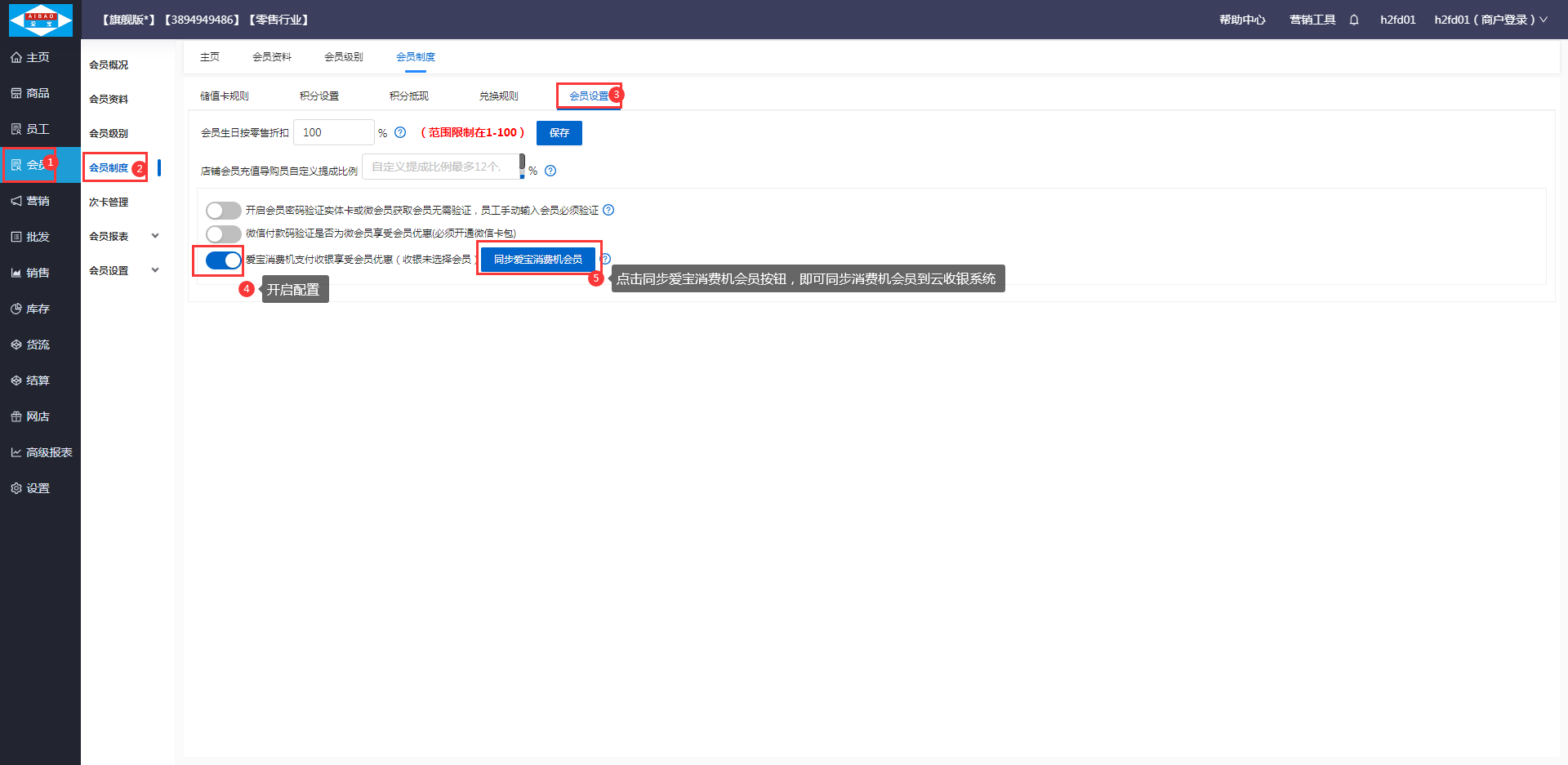
Task: Open the 网店 online store section
Action: (38, 416)
